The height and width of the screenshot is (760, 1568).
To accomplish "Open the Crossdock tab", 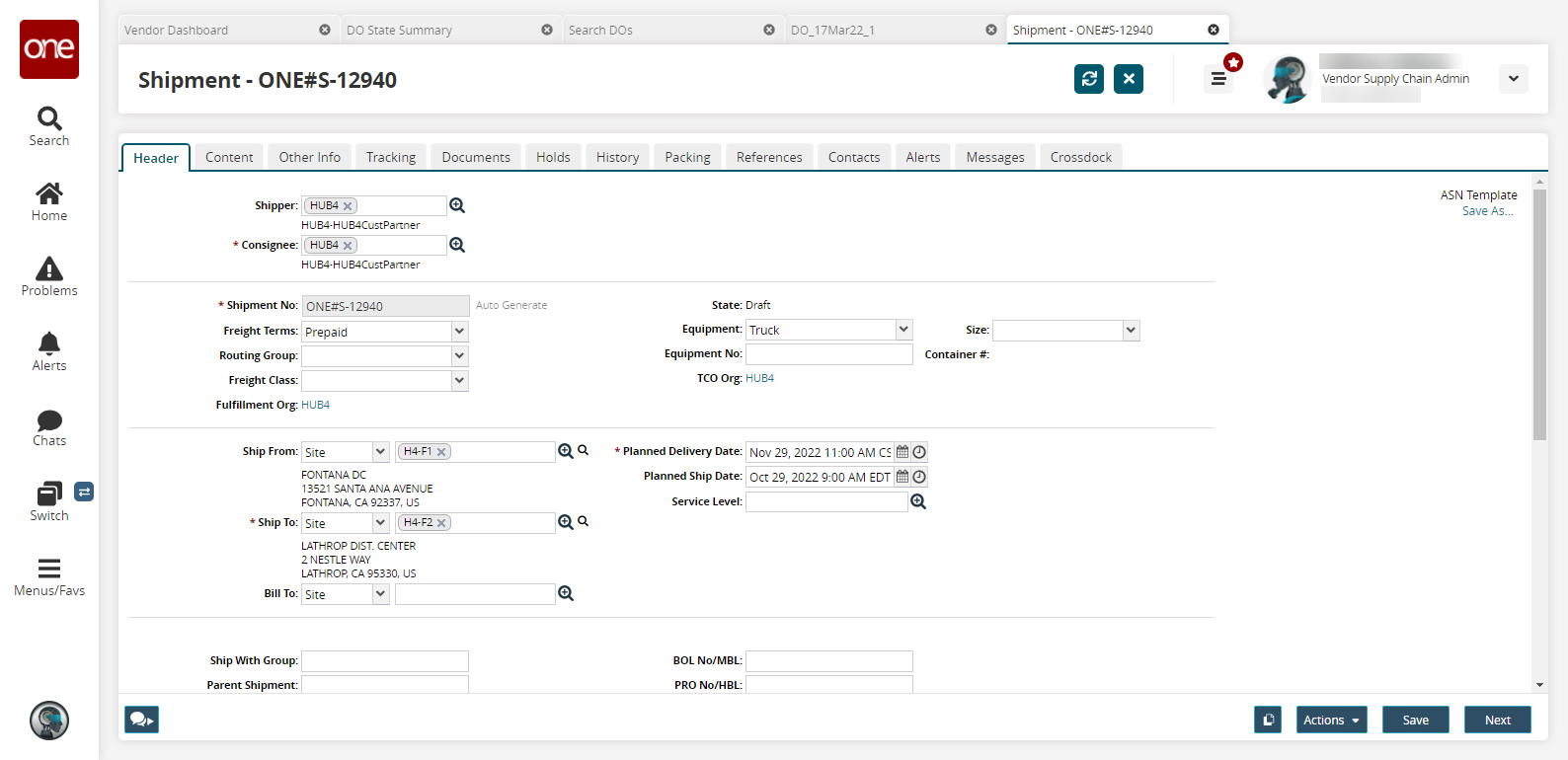I will click(1080, 157).
